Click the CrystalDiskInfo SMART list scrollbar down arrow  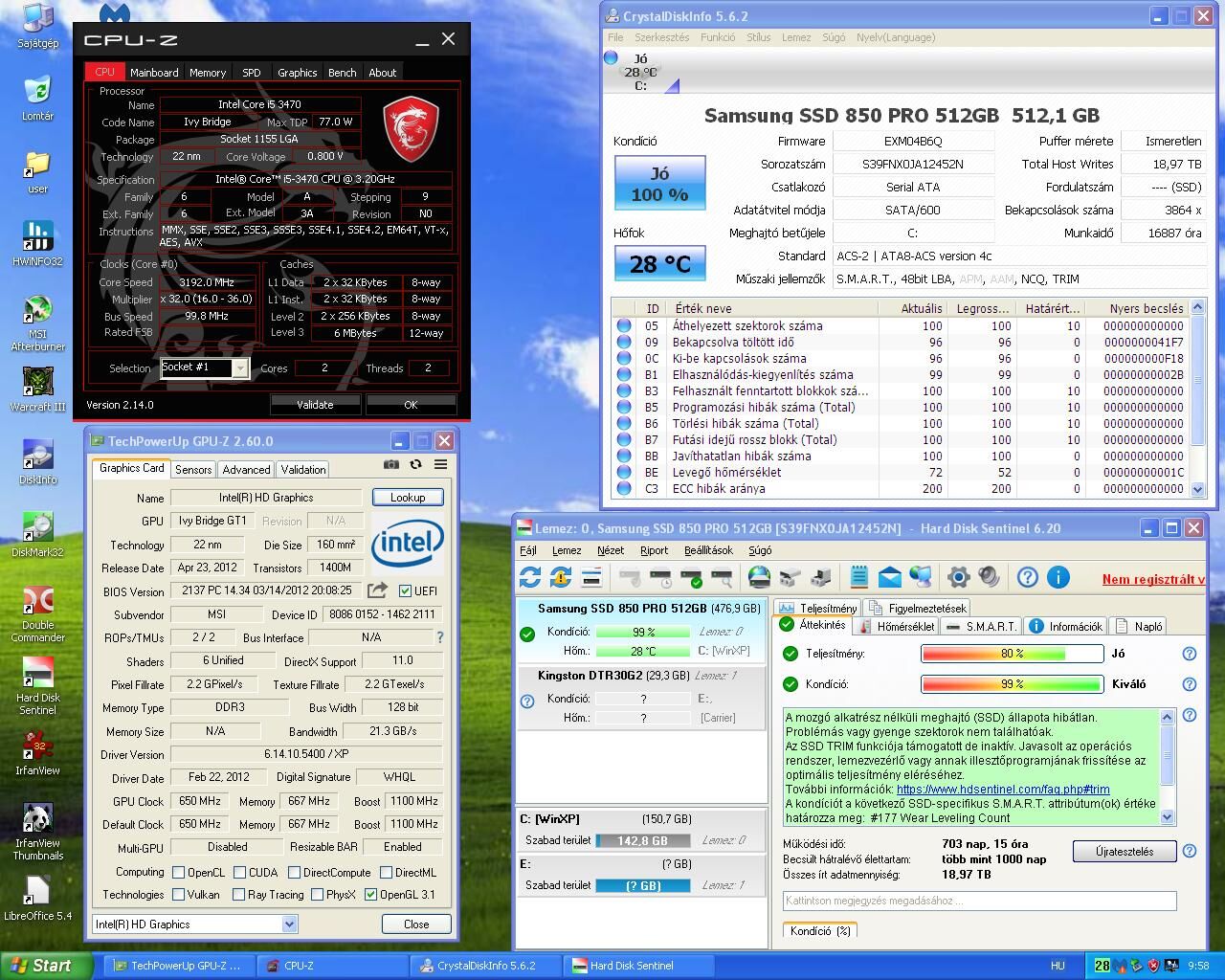click(x=1197, y=489)
